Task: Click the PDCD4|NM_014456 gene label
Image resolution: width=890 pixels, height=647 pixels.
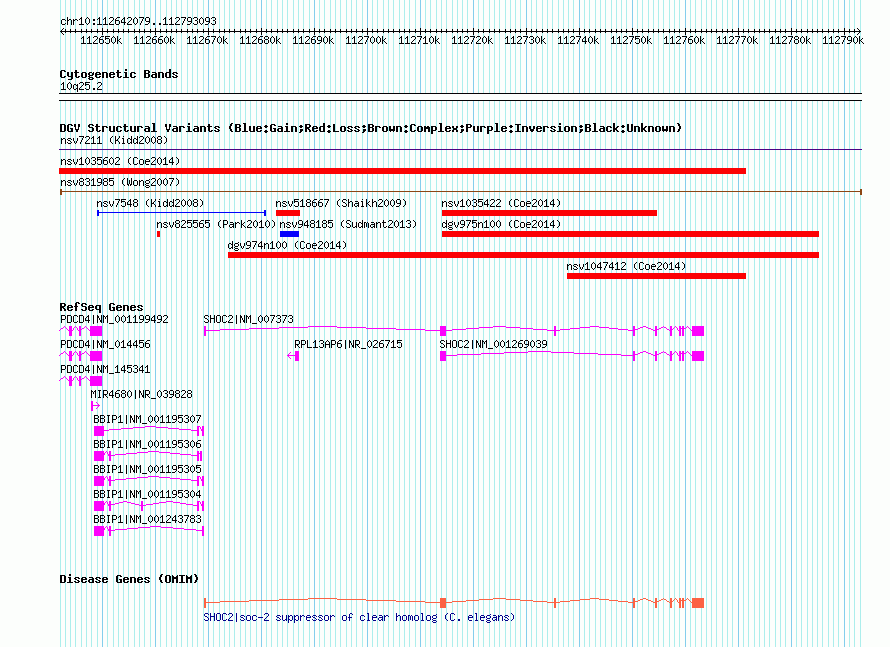Action: (105, 344)
